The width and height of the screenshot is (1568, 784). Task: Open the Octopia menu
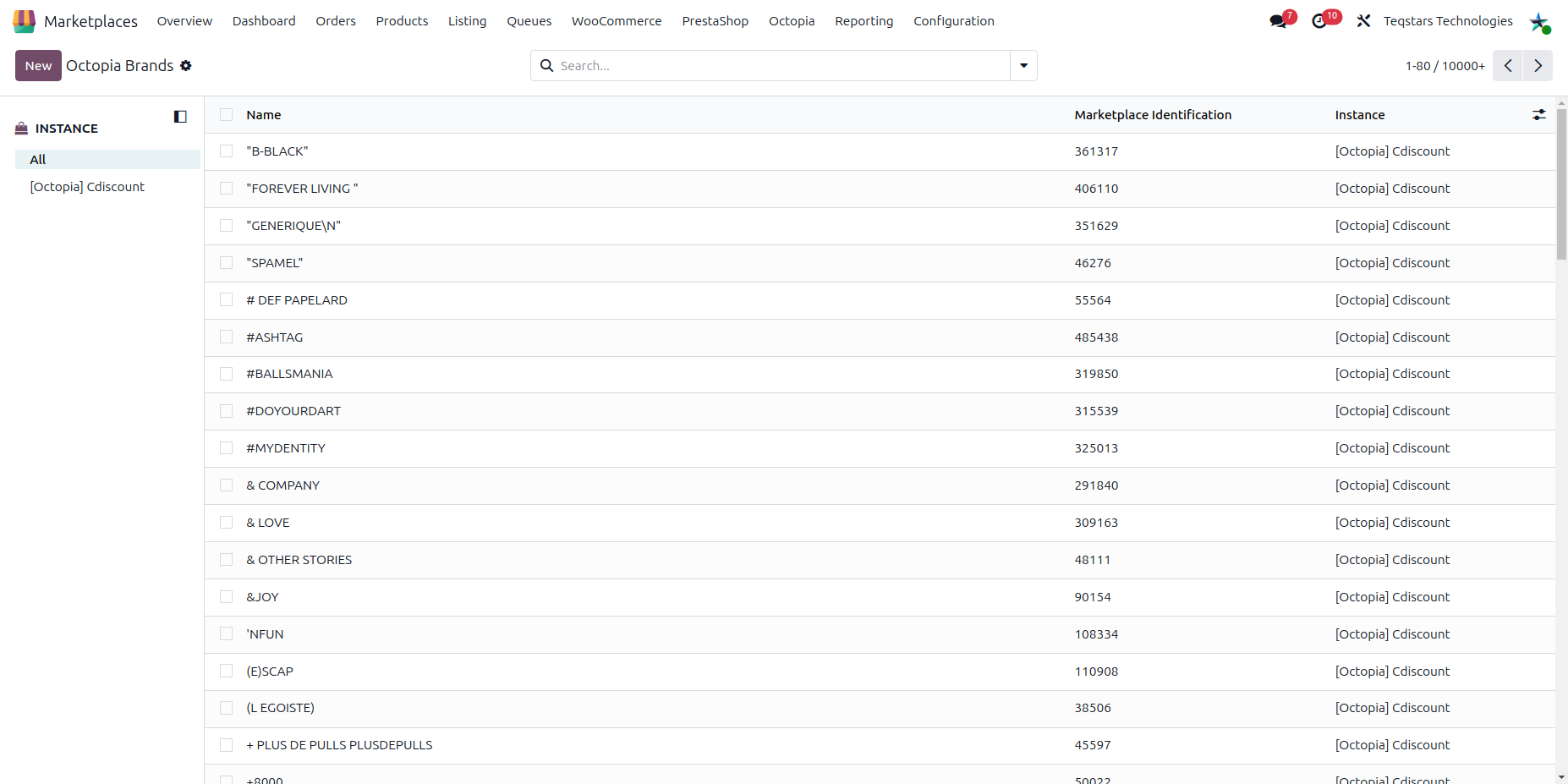792,21
